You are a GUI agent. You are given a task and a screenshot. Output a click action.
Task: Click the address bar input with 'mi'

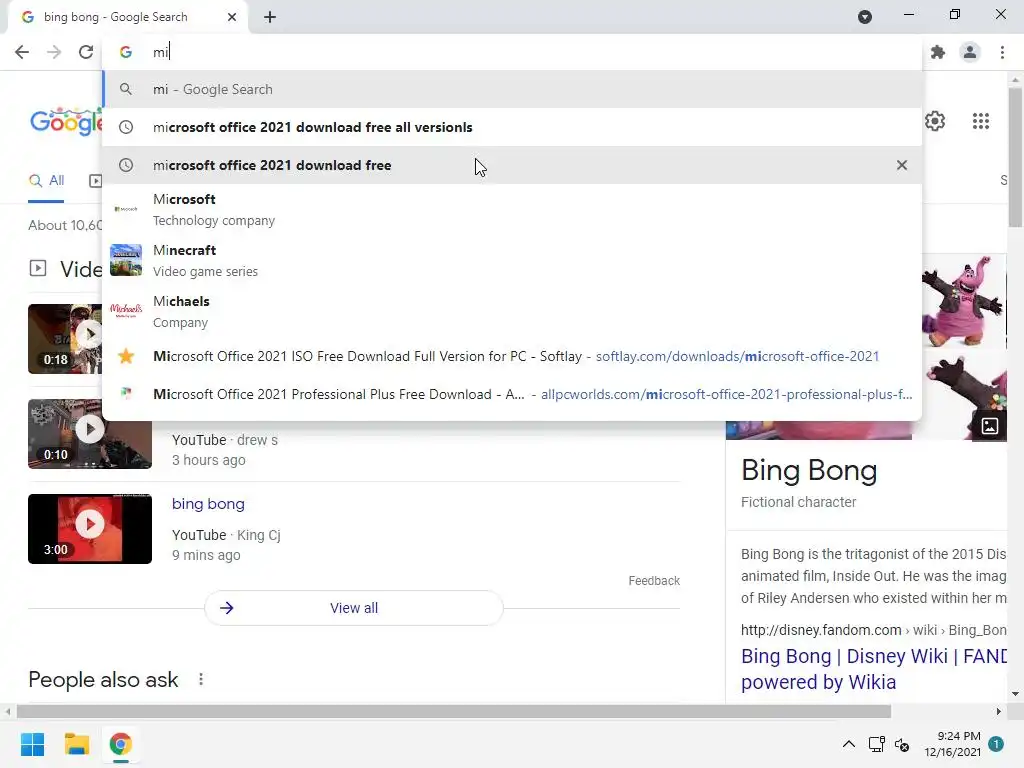[512, 52]
